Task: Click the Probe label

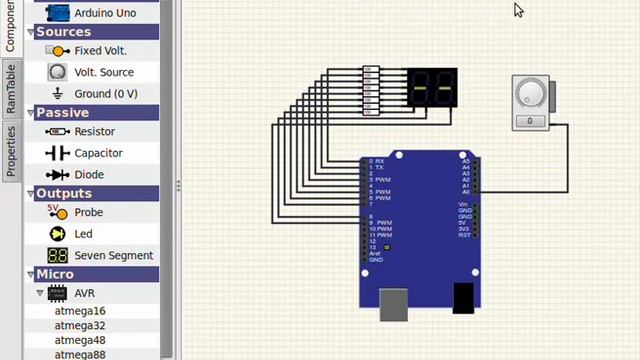Action: tap(89, 212)
